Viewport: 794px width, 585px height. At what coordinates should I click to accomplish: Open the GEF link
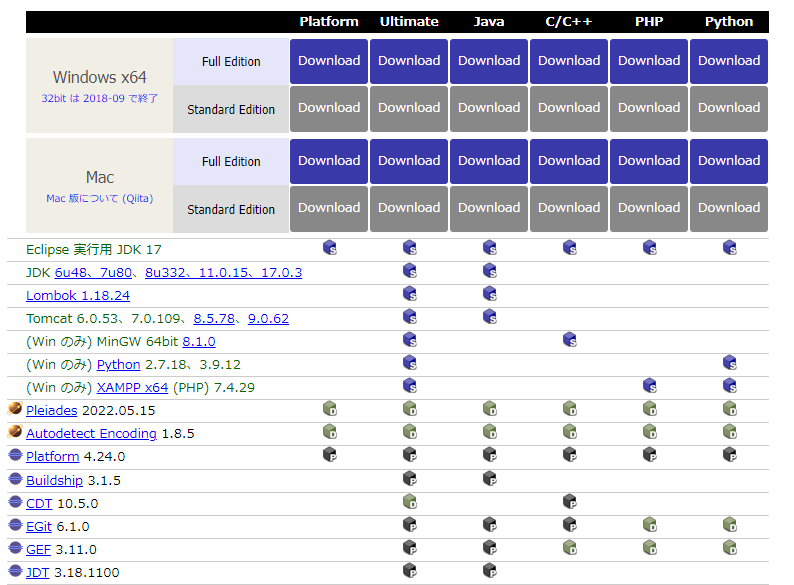click(38, 550)
